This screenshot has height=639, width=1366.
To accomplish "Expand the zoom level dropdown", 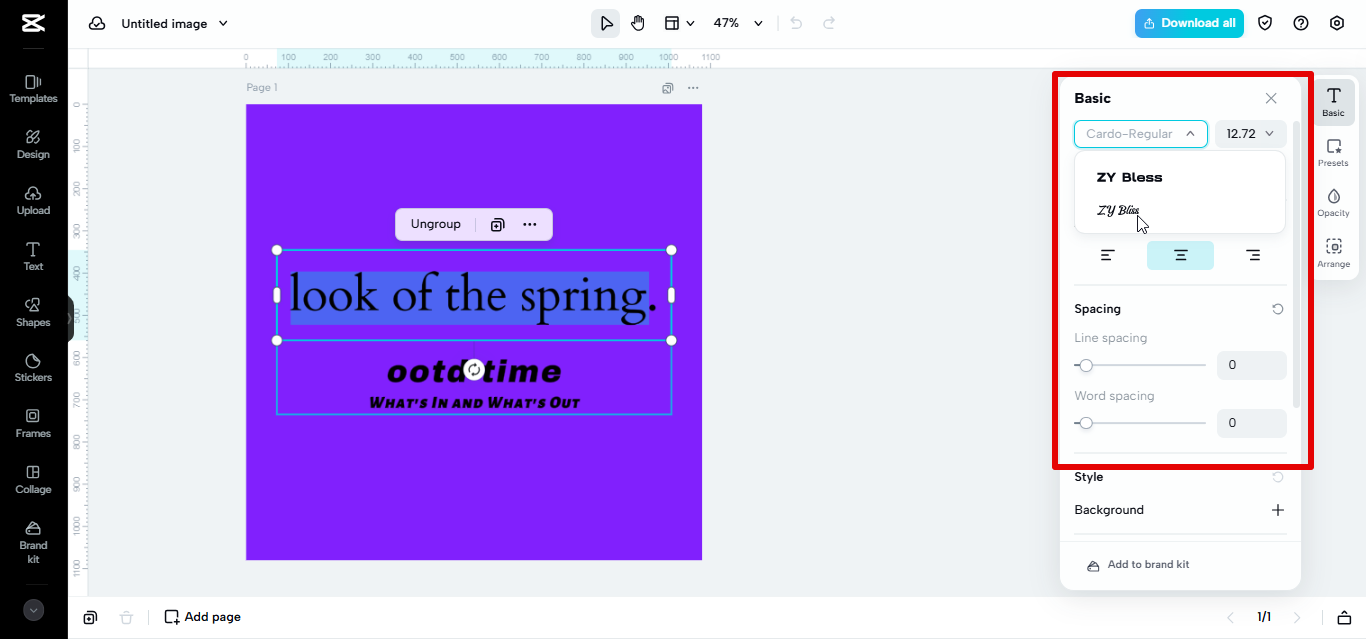I will [757, 22].
